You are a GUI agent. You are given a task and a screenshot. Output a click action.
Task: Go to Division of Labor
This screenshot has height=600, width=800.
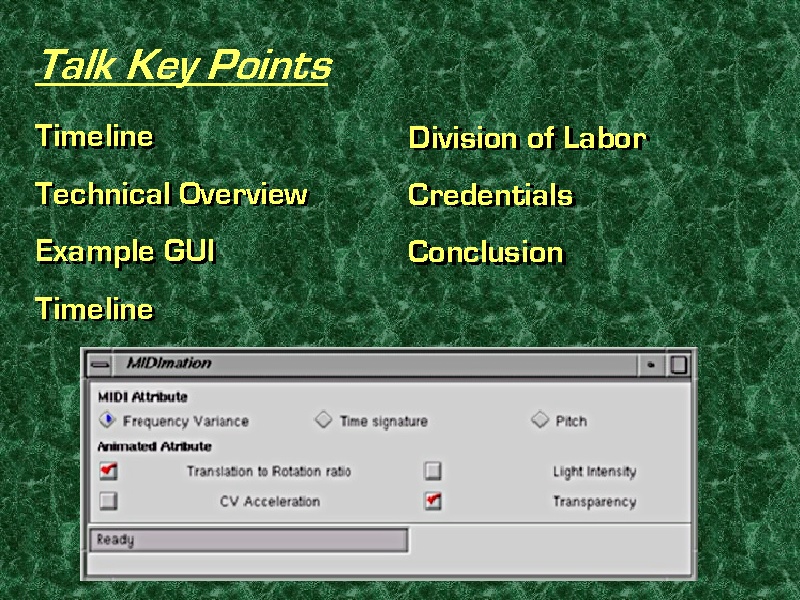[527, 139]
